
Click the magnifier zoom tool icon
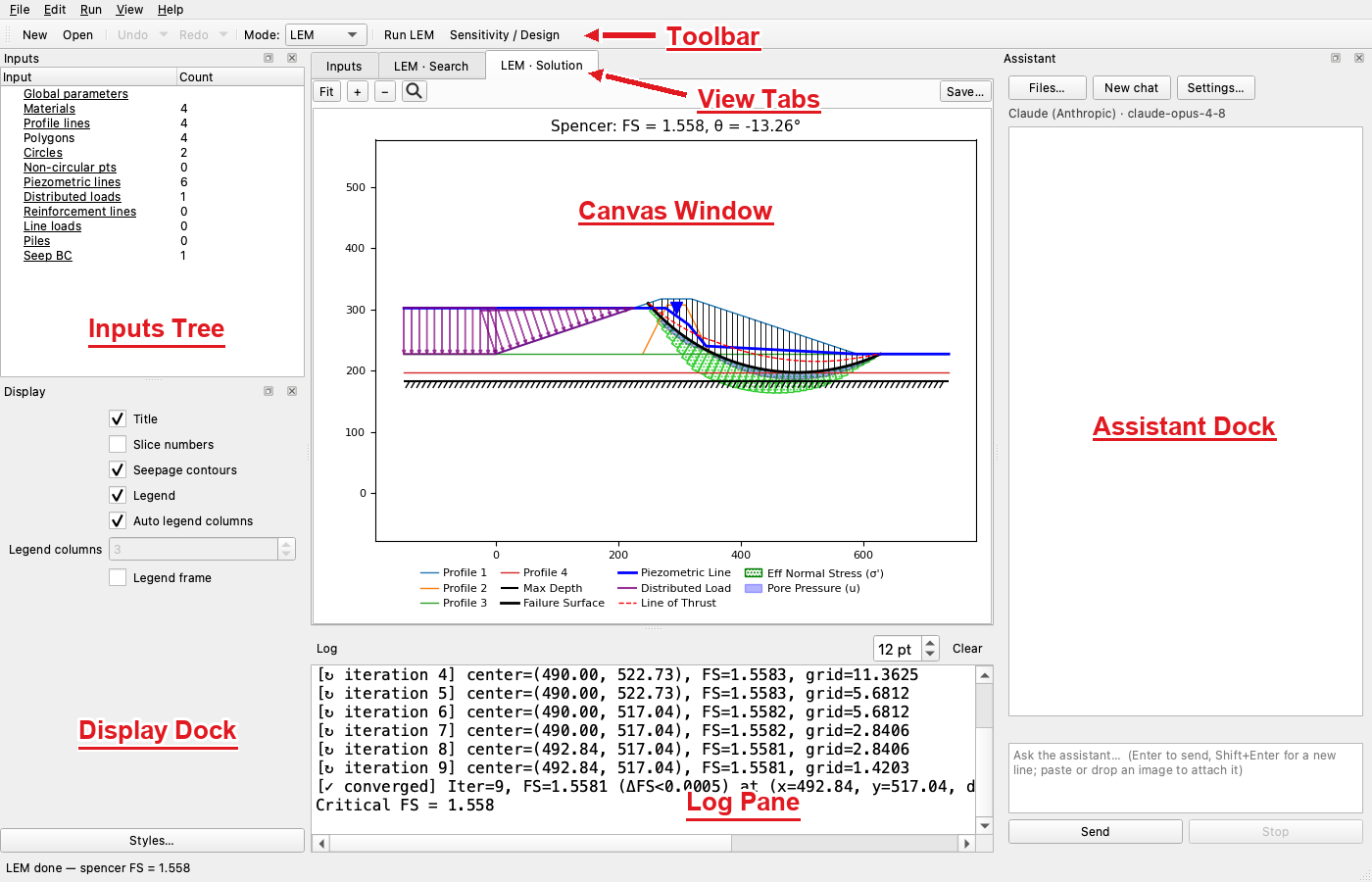(415, 91)
